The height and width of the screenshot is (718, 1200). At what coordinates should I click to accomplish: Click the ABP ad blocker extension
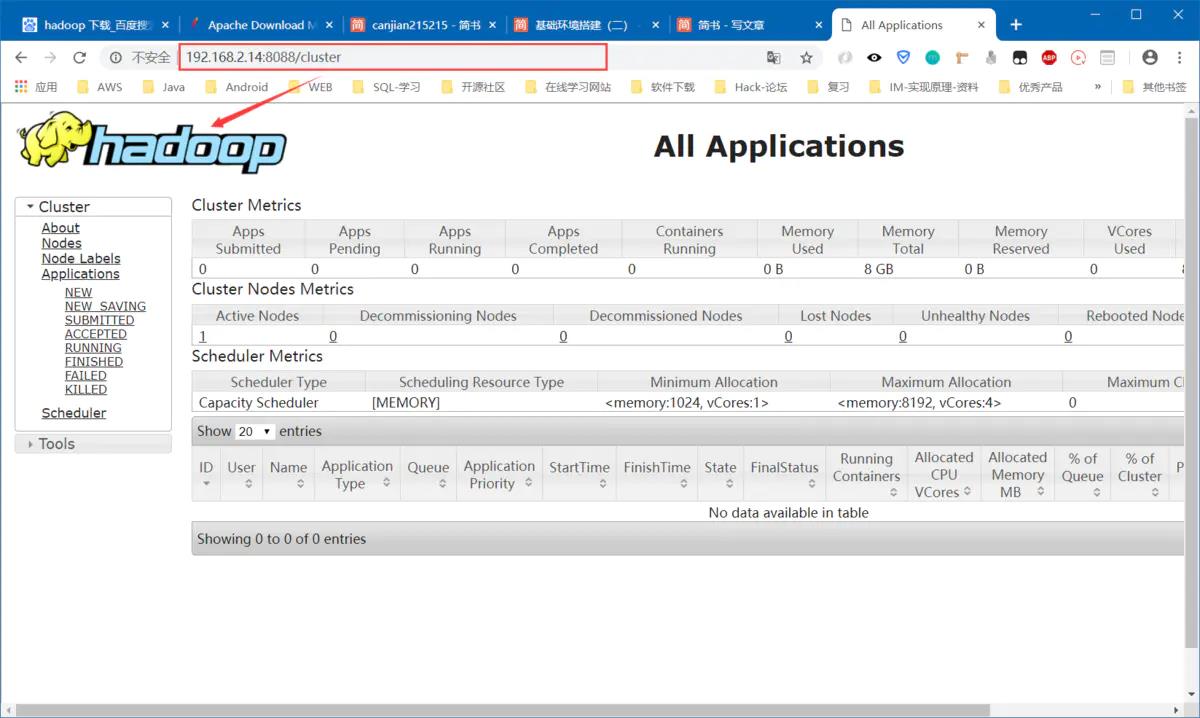(1048, 58)
